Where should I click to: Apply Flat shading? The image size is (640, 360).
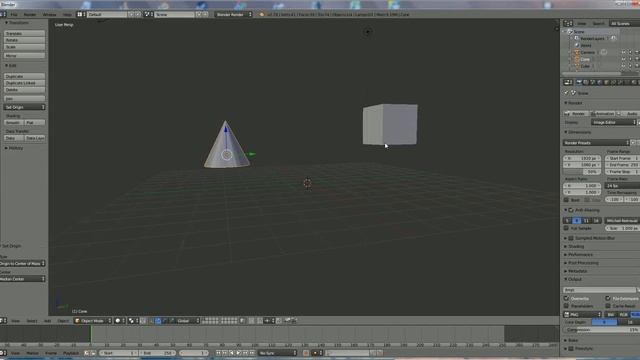point(35,122)
